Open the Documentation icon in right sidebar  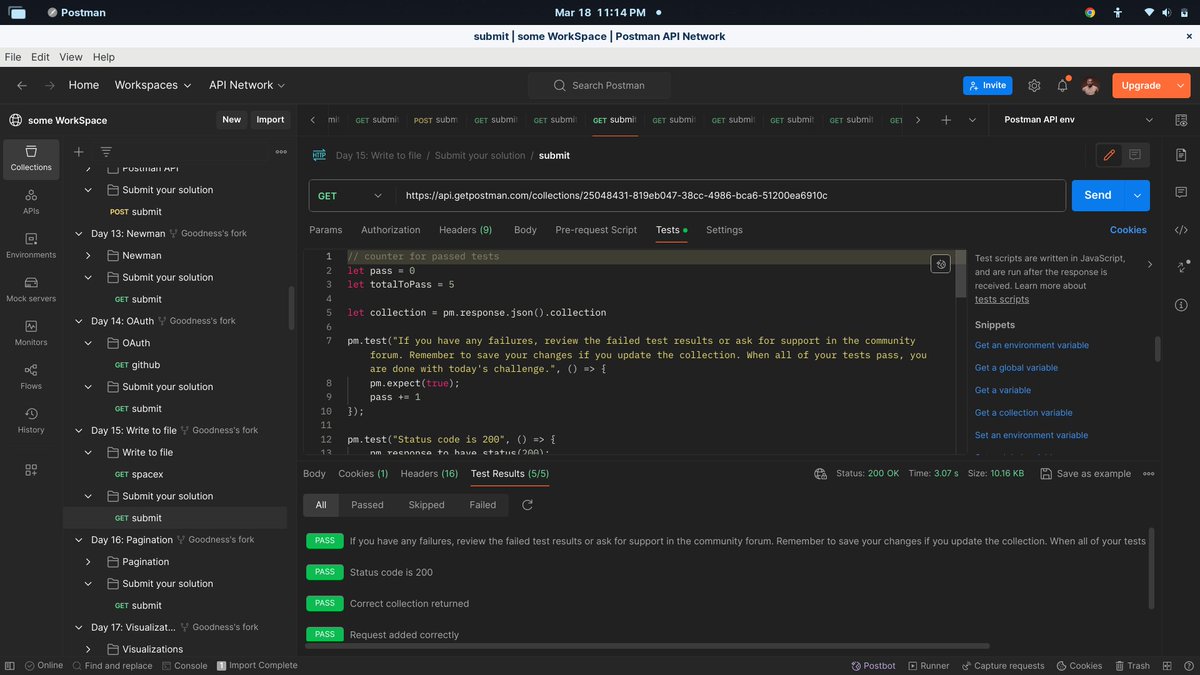point(1181,155)
